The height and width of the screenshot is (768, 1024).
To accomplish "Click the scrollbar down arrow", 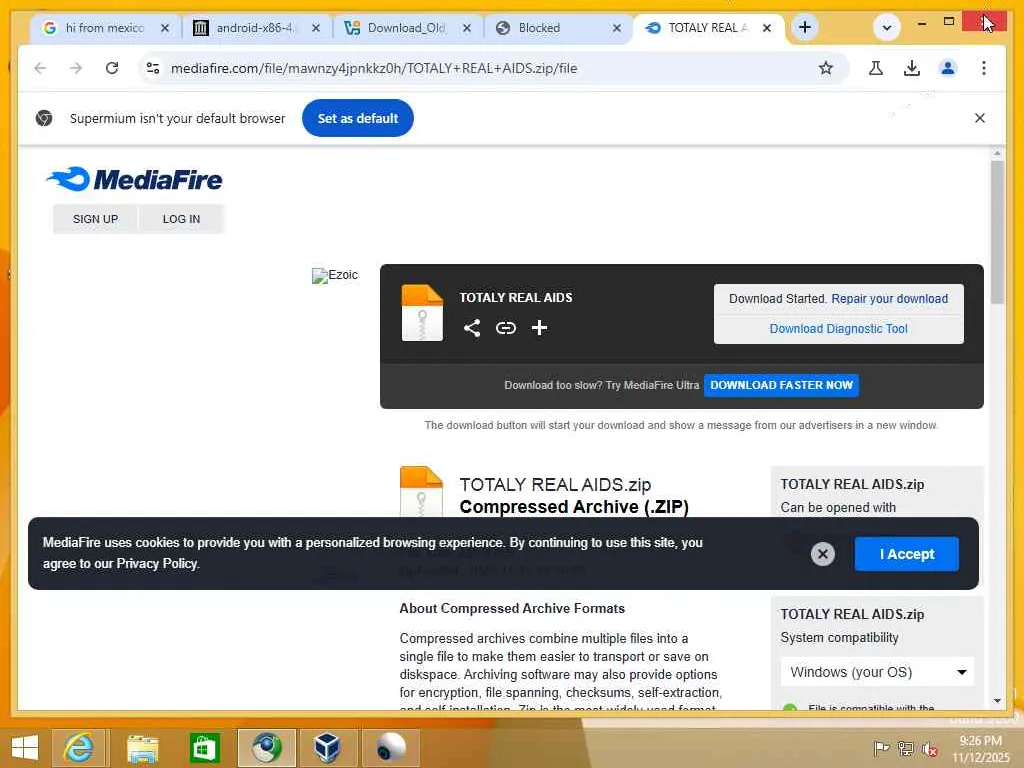I will [x=997, y=701].
